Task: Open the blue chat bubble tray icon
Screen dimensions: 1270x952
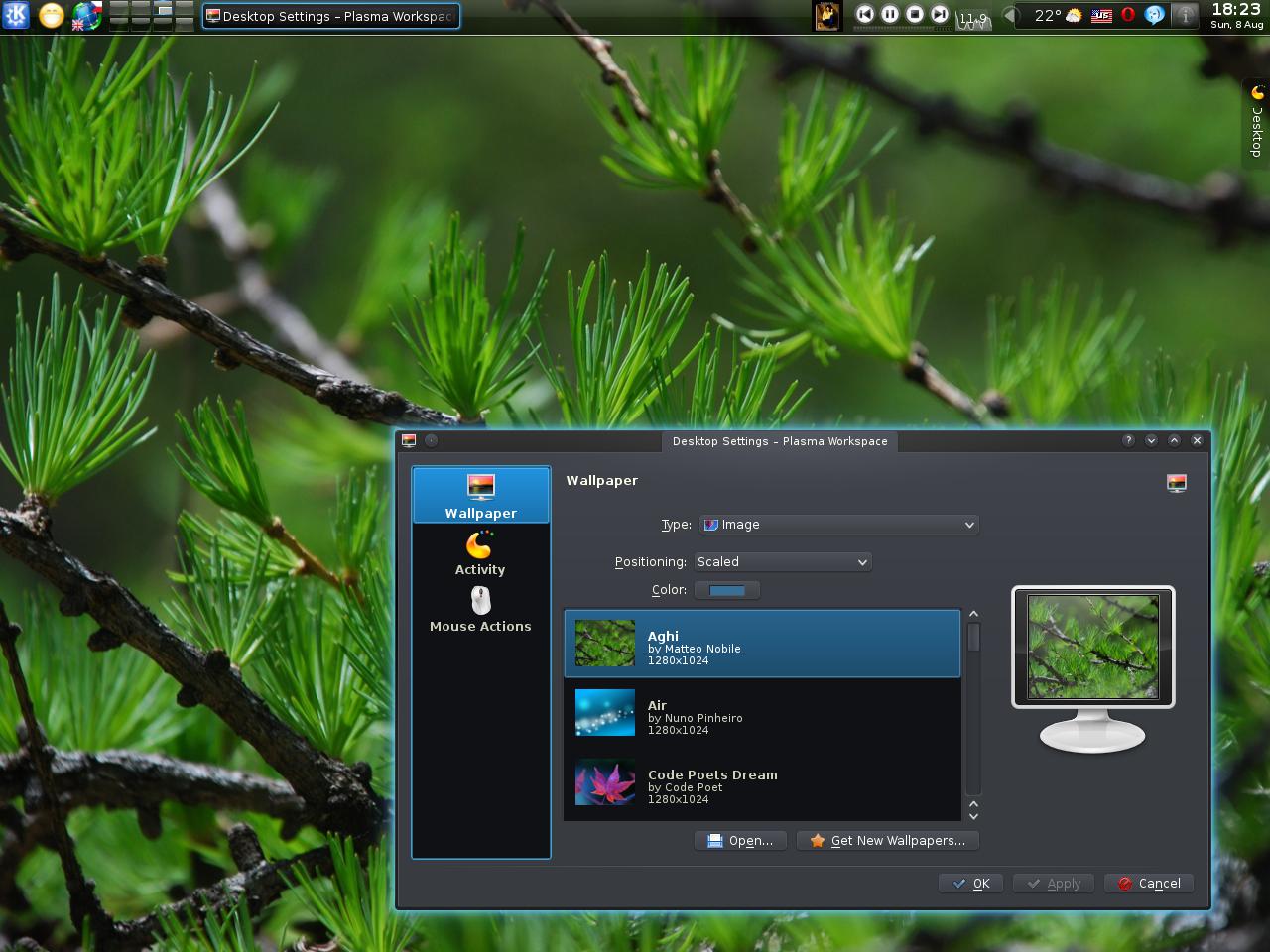Action: 1154,15
